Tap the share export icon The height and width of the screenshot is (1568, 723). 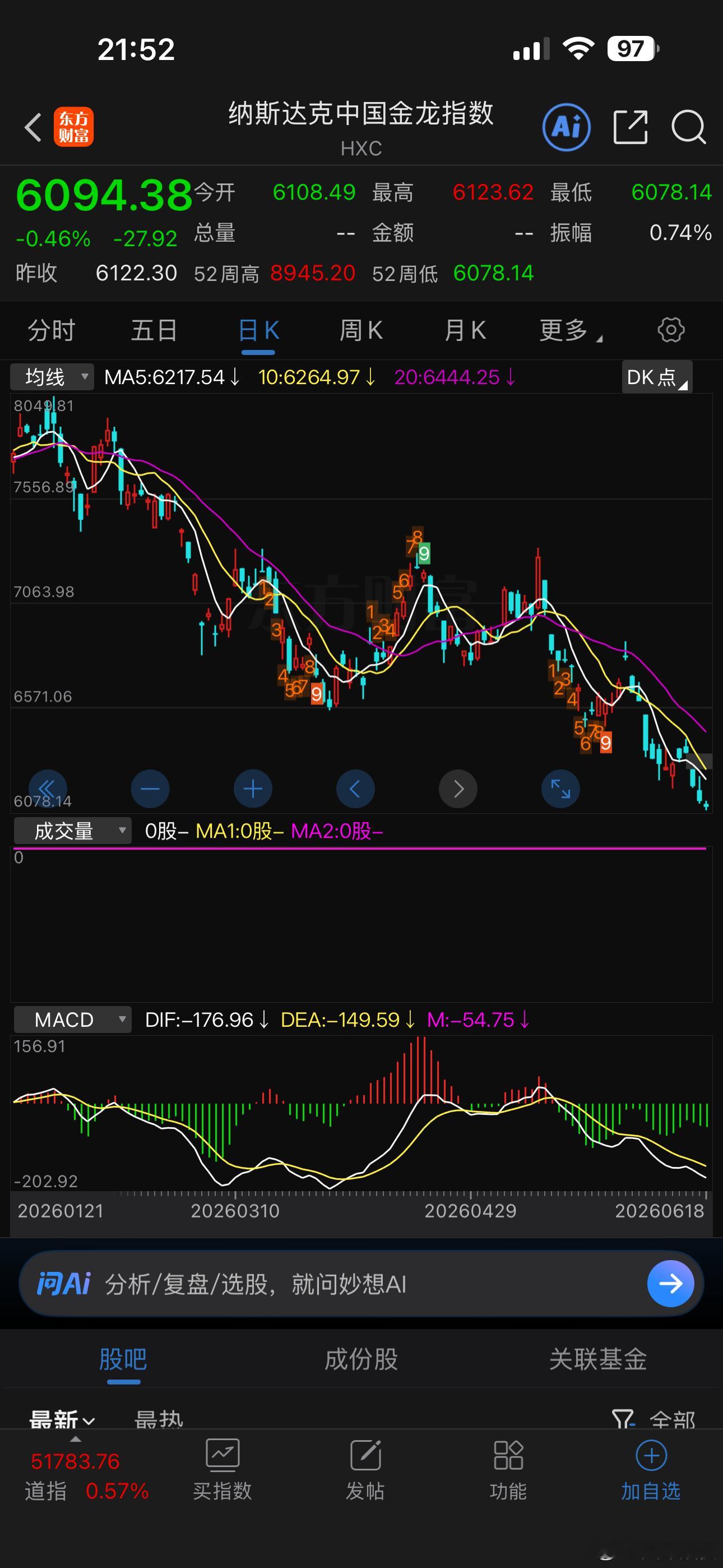click(x=631, y=127)
